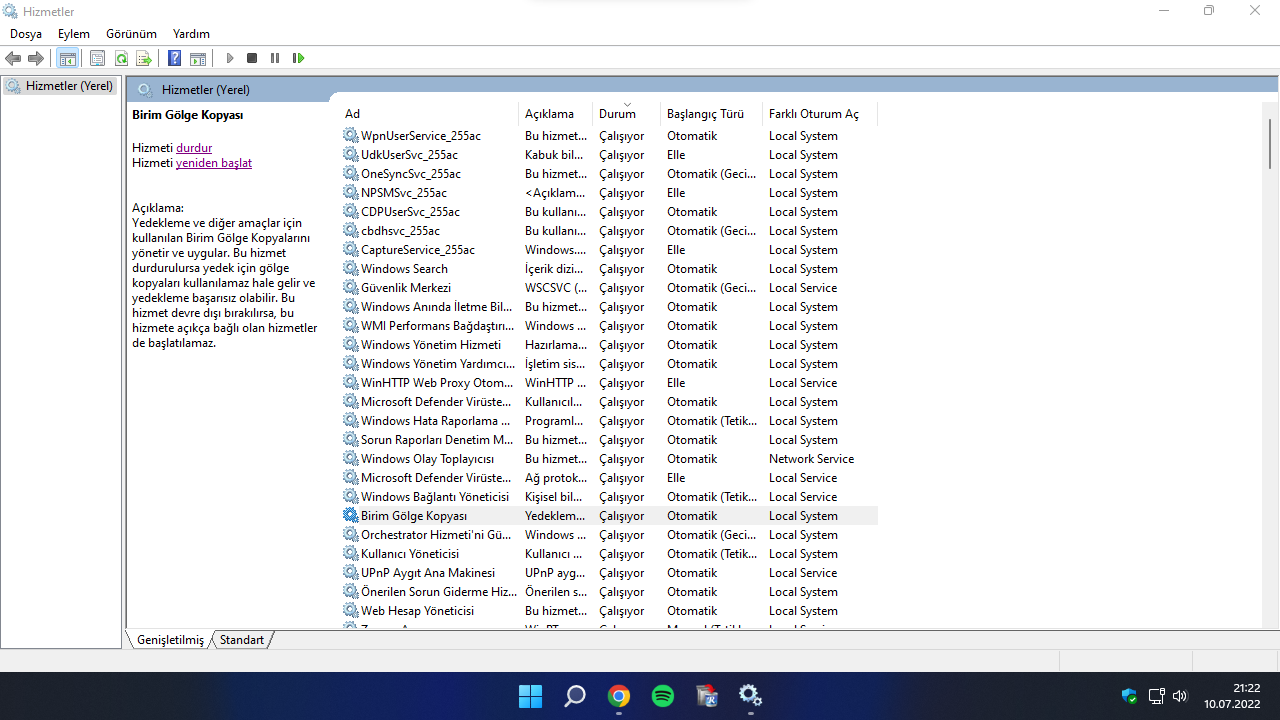Image resolution: width=1280 pixels, height=720 pixels.
Task: Select the Windows Search service
Action: click(x=609, y=269)
